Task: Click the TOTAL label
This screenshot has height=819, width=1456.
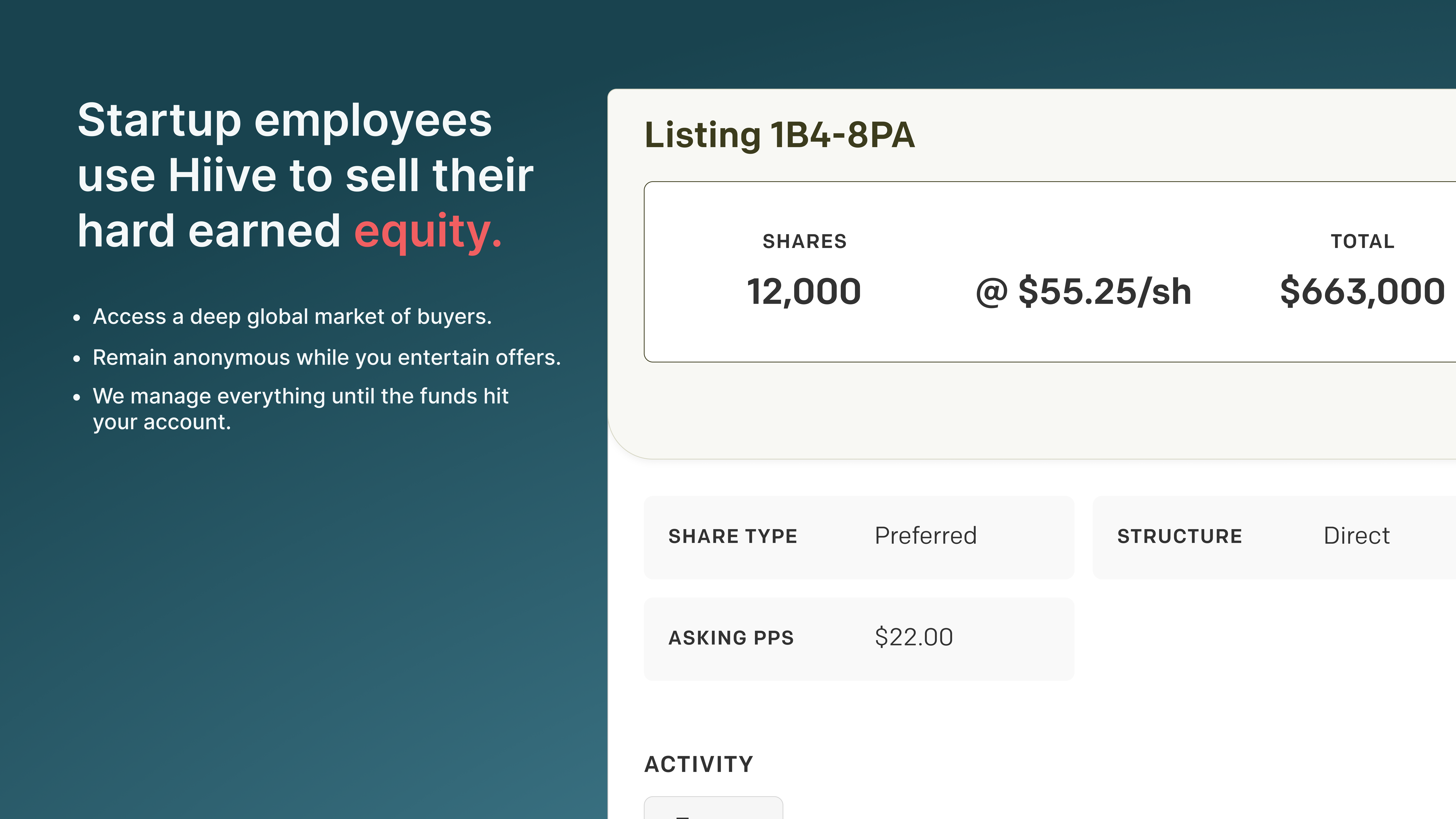Action: [x=1362, y=241]
